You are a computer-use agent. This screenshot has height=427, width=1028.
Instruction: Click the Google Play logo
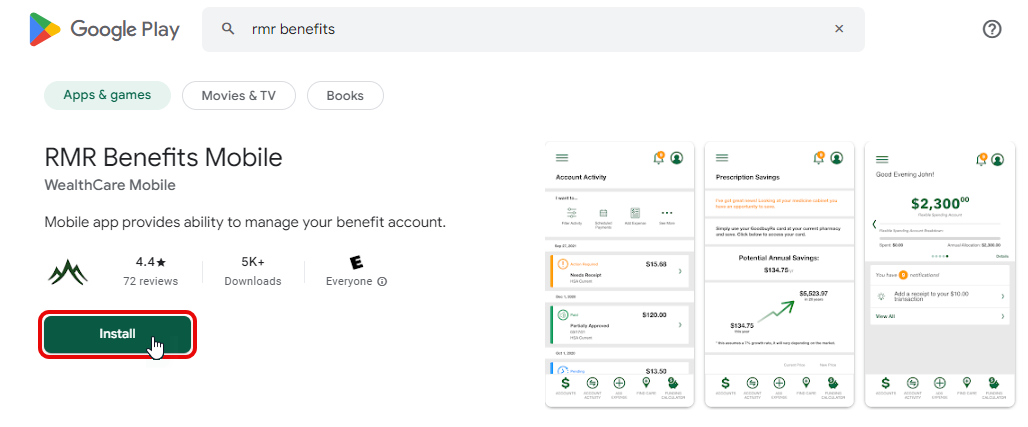click(104, 29)
